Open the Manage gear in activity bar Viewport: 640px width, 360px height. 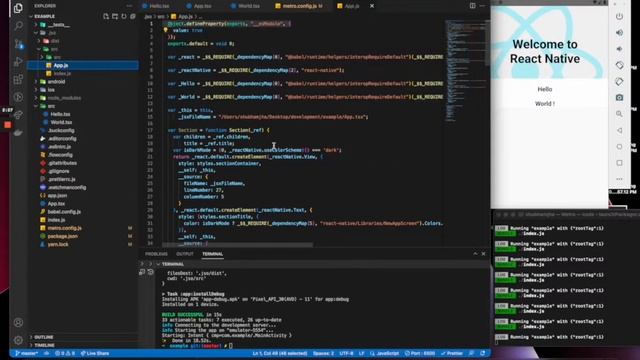coord(18,340)
